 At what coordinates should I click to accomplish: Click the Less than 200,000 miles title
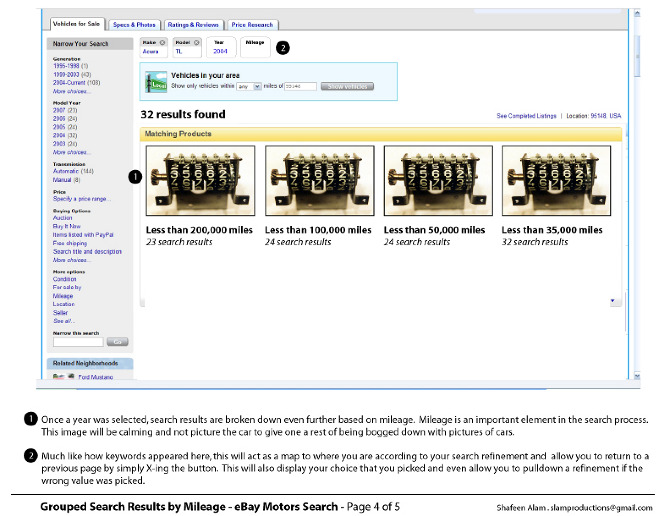199,230
